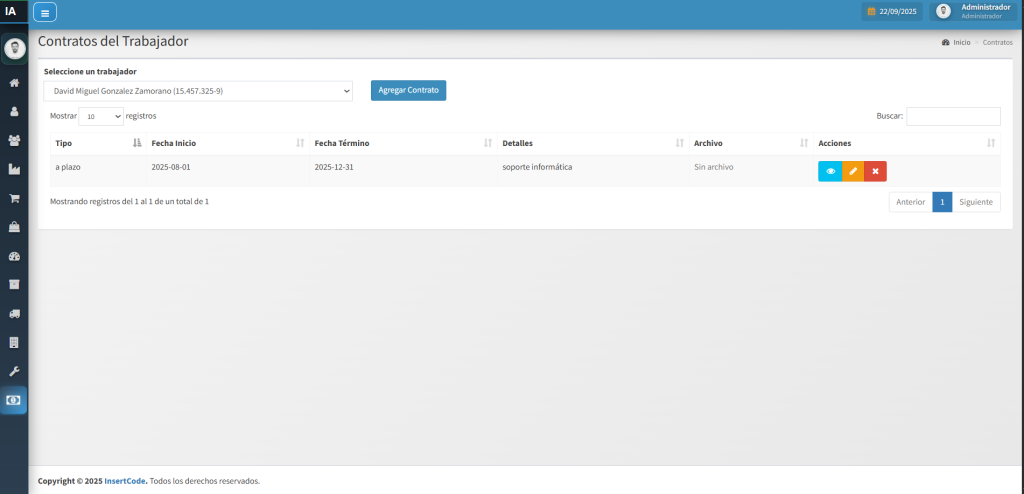Edit the contract with the orange pencil button
Image resolution: width=1024 pixels, height=494 pixels.
coord(853,171)
